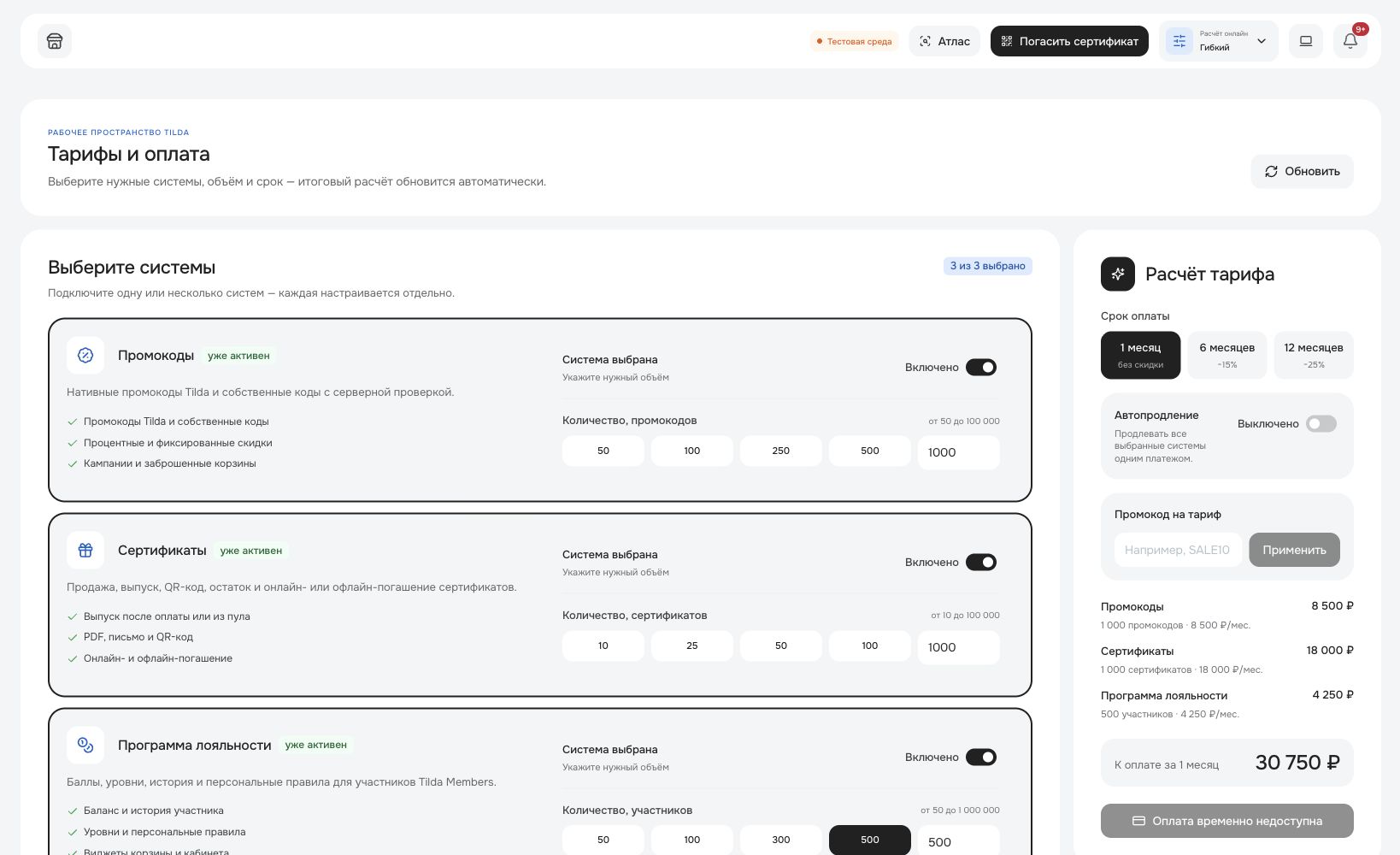Choose 50 promo codes quantity
The height and width of the screenshot is (855, 1400).
click(x=603, y=451)
